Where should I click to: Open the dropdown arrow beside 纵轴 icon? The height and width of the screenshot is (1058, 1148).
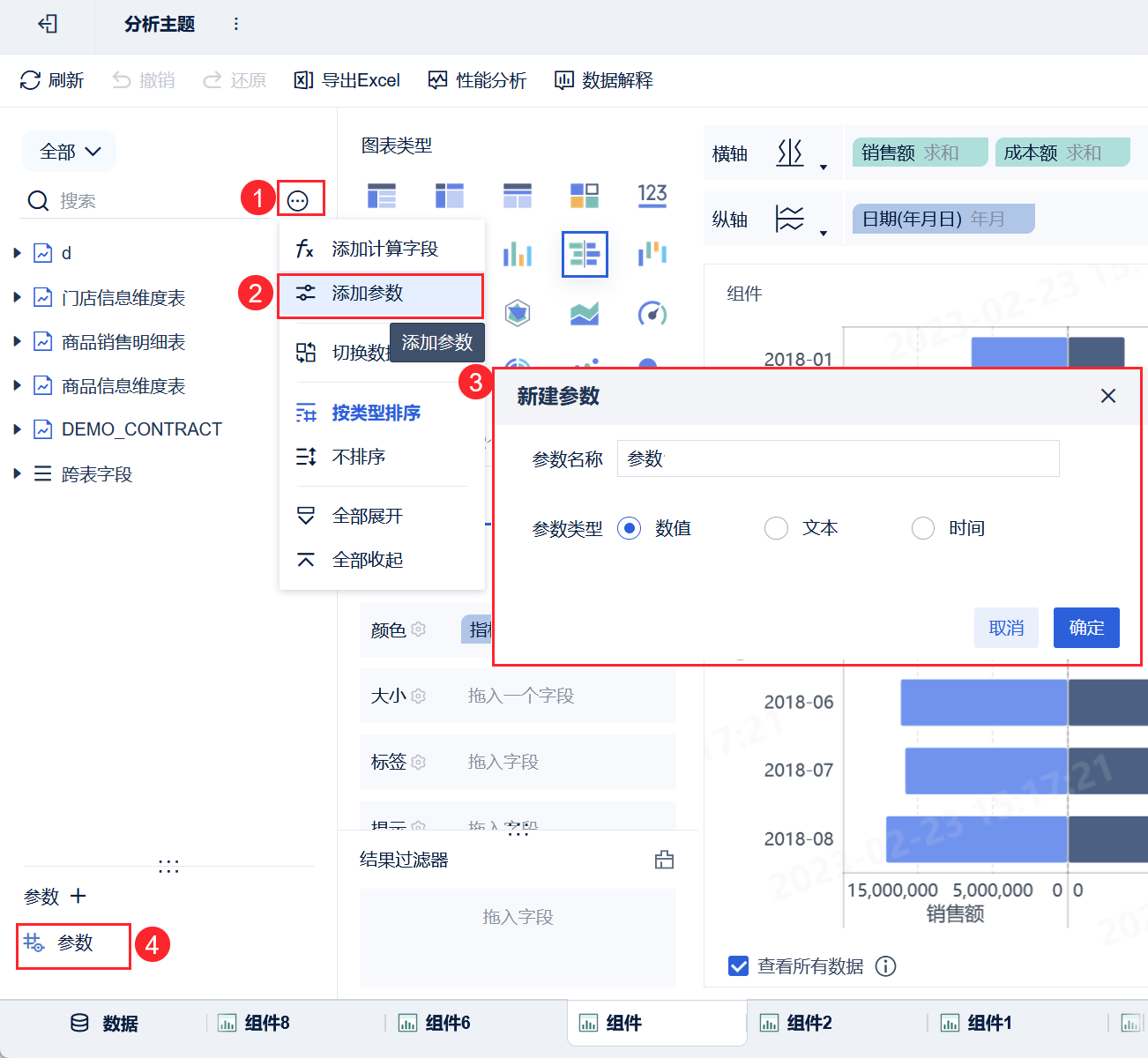(824, 233)
